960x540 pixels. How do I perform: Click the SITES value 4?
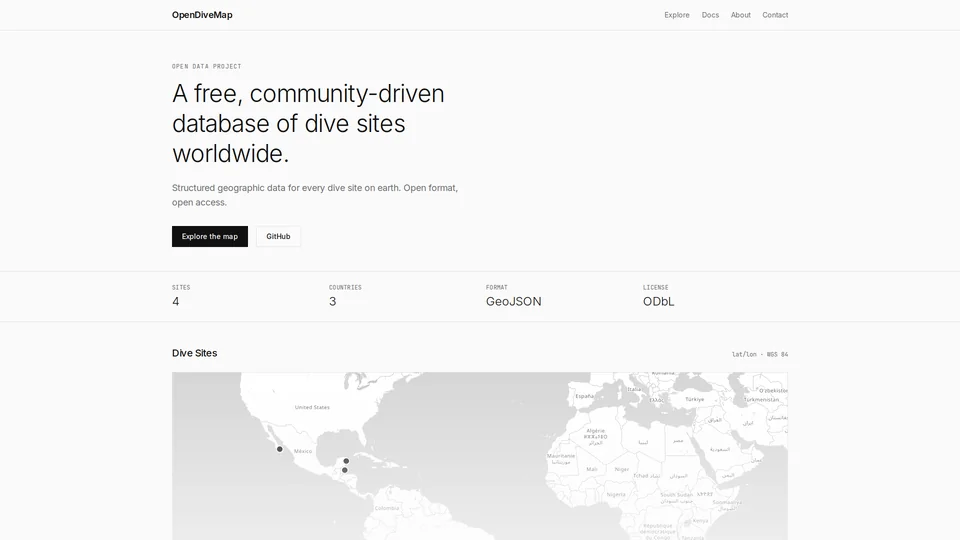coord(176,301)
